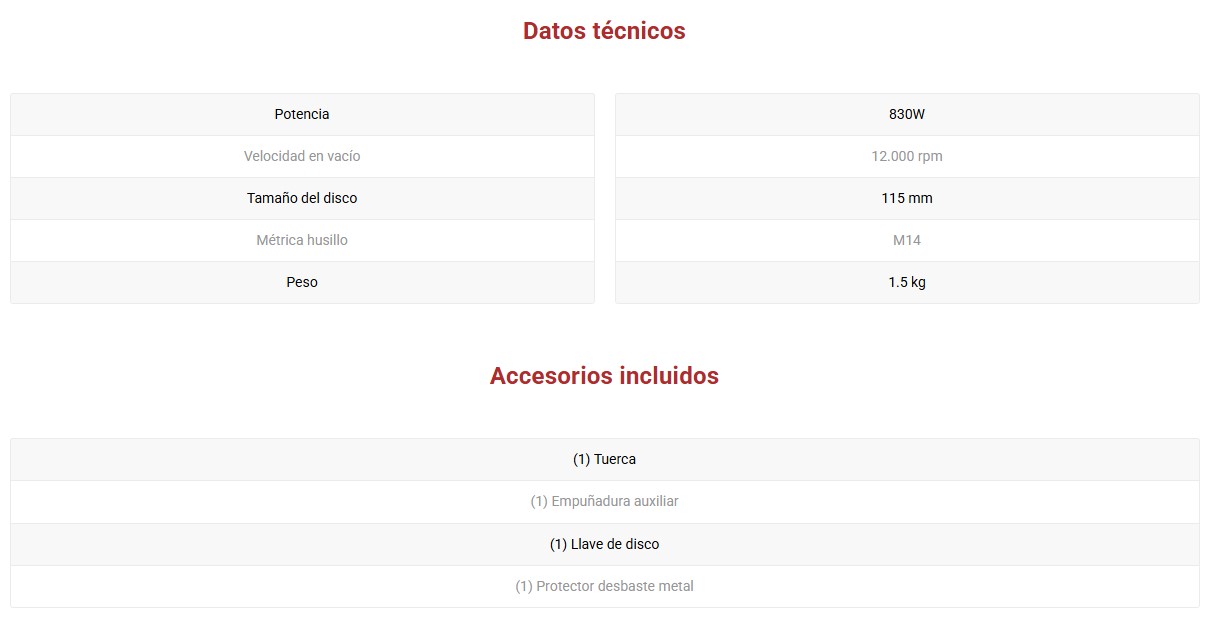The height and width of the screenshot is (628, 1213).
Task: Click the word 'incluidos' in the heading
Action: (668, 376)
